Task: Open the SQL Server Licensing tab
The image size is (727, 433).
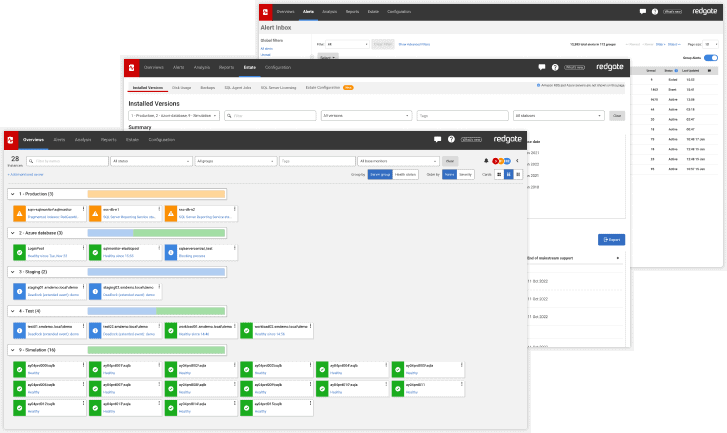Action: (x=278, y=88)
